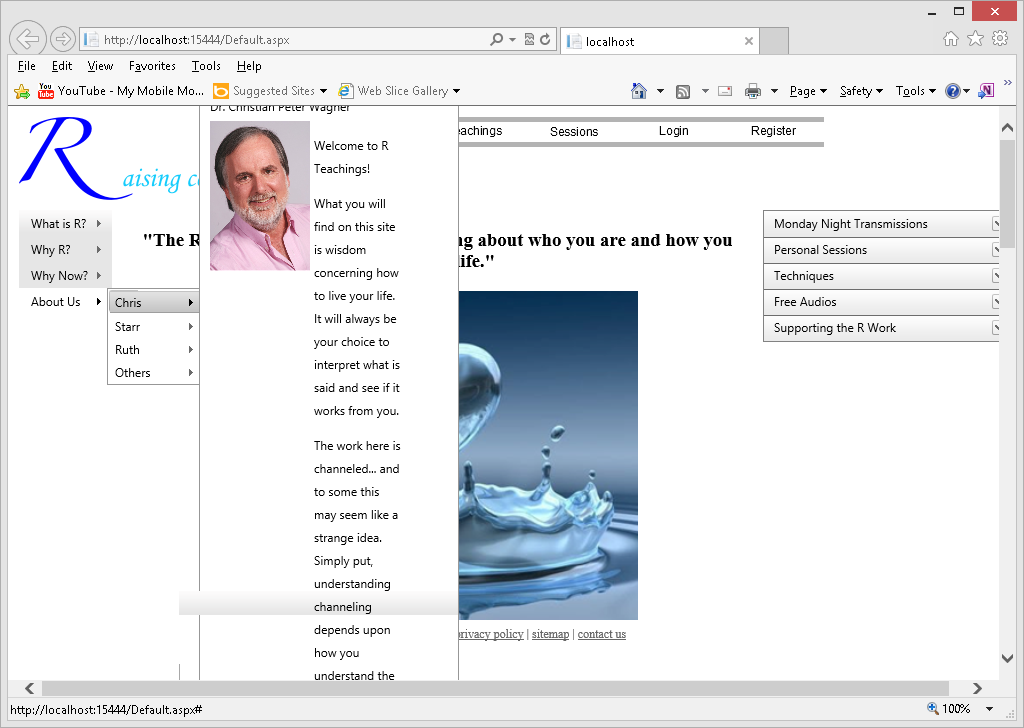Click horizontal scrollbar right arrow

[x=977, y=688]
